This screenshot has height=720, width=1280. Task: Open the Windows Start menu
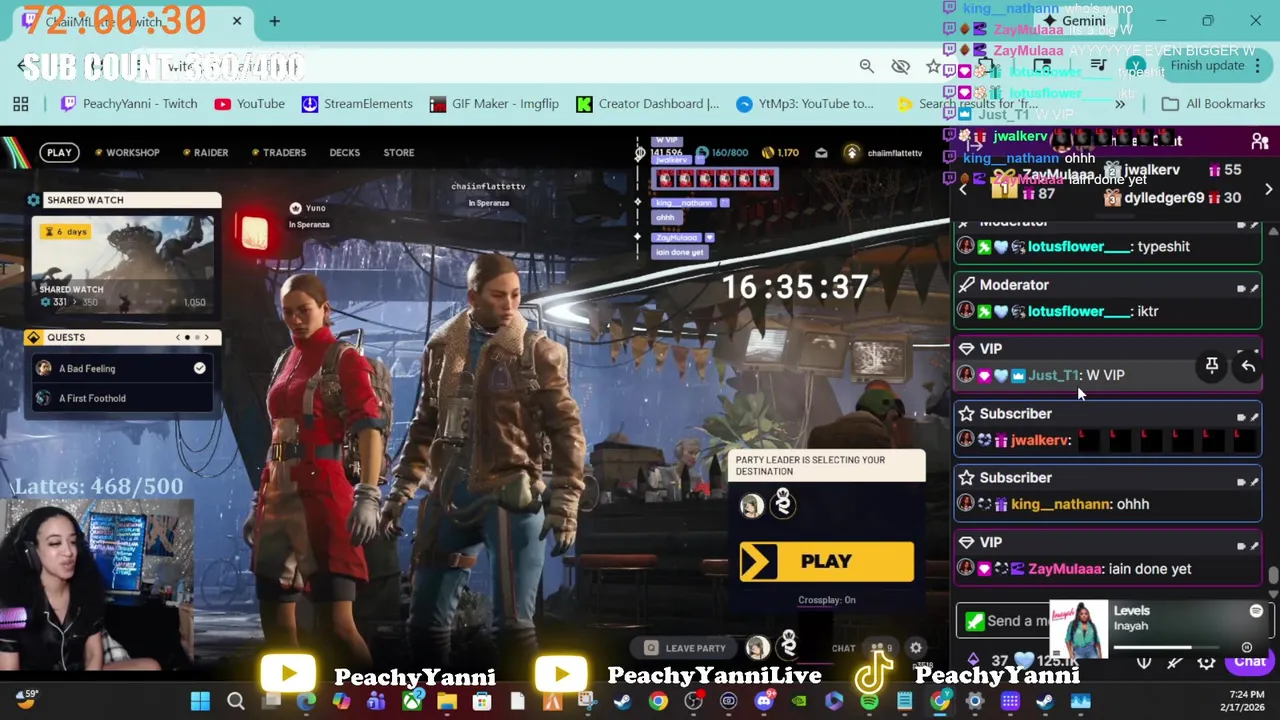(200, 702)
